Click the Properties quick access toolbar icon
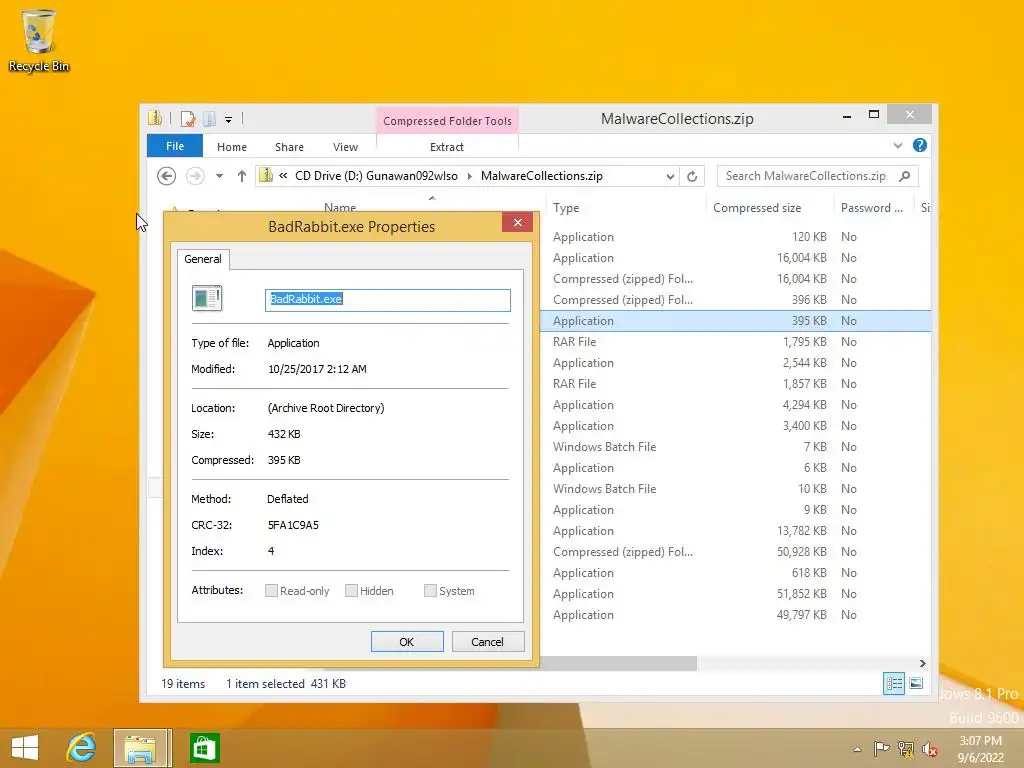1024x768 pixels. tap(187, 119)
